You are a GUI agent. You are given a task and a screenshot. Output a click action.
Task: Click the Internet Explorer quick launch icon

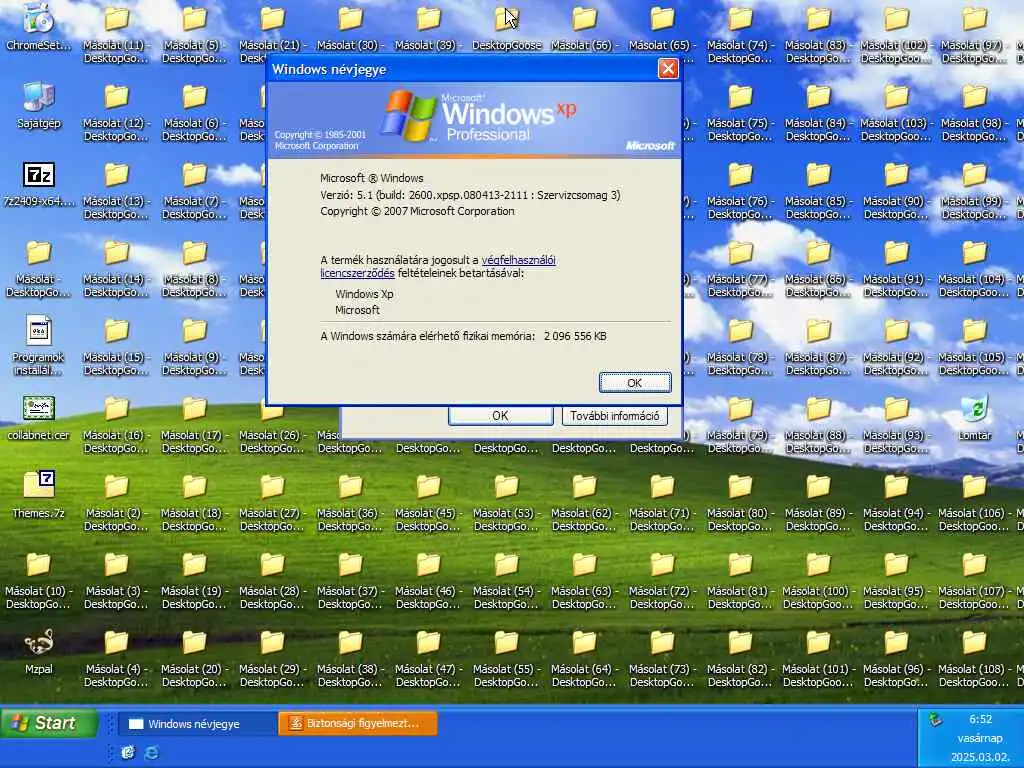click(151, 753)
